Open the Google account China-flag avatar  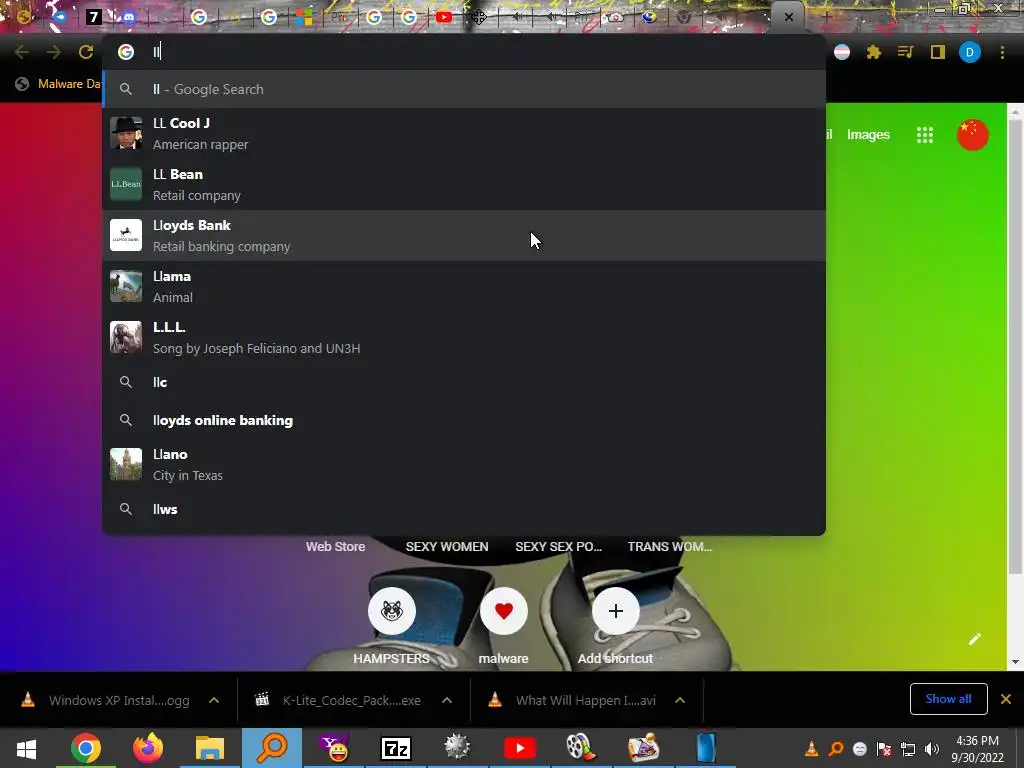coord(972,135)
